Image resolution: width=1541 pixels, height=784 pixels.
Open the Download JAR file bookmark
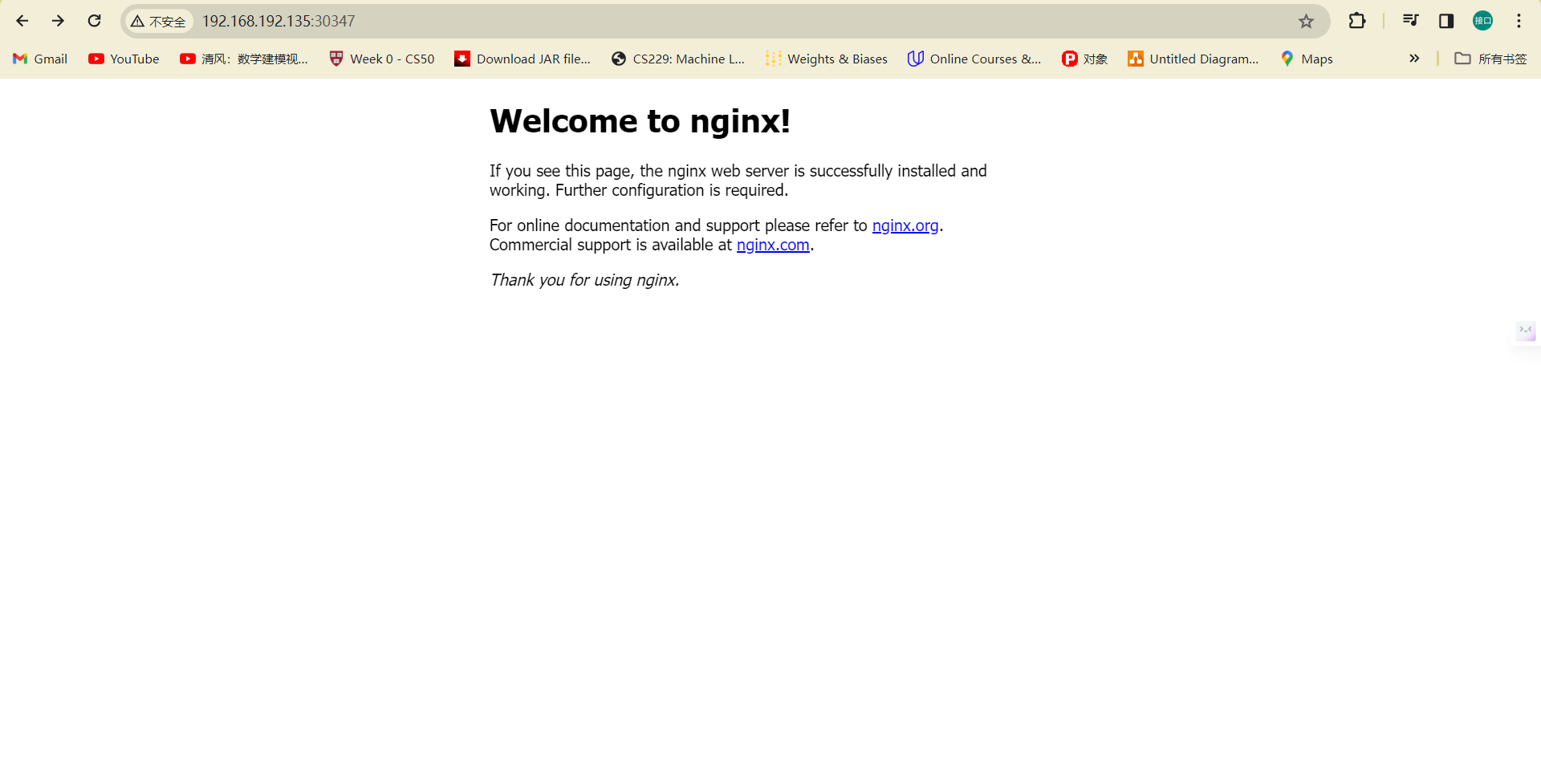[x=522, y=59]
